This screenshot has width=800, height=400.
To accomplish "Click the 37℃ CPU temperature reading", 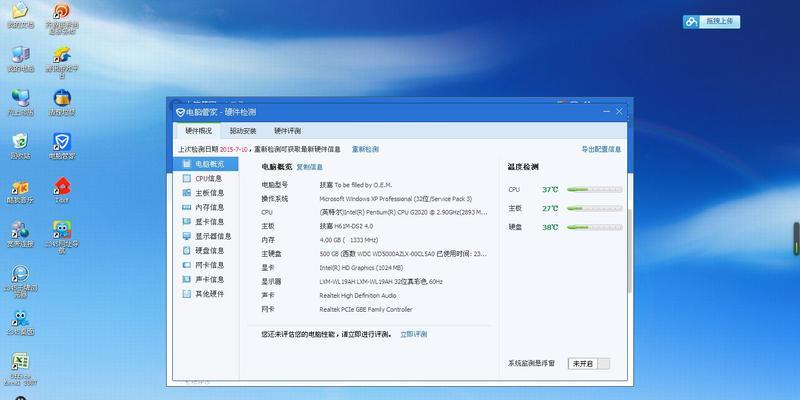I will tap(550, 189).
